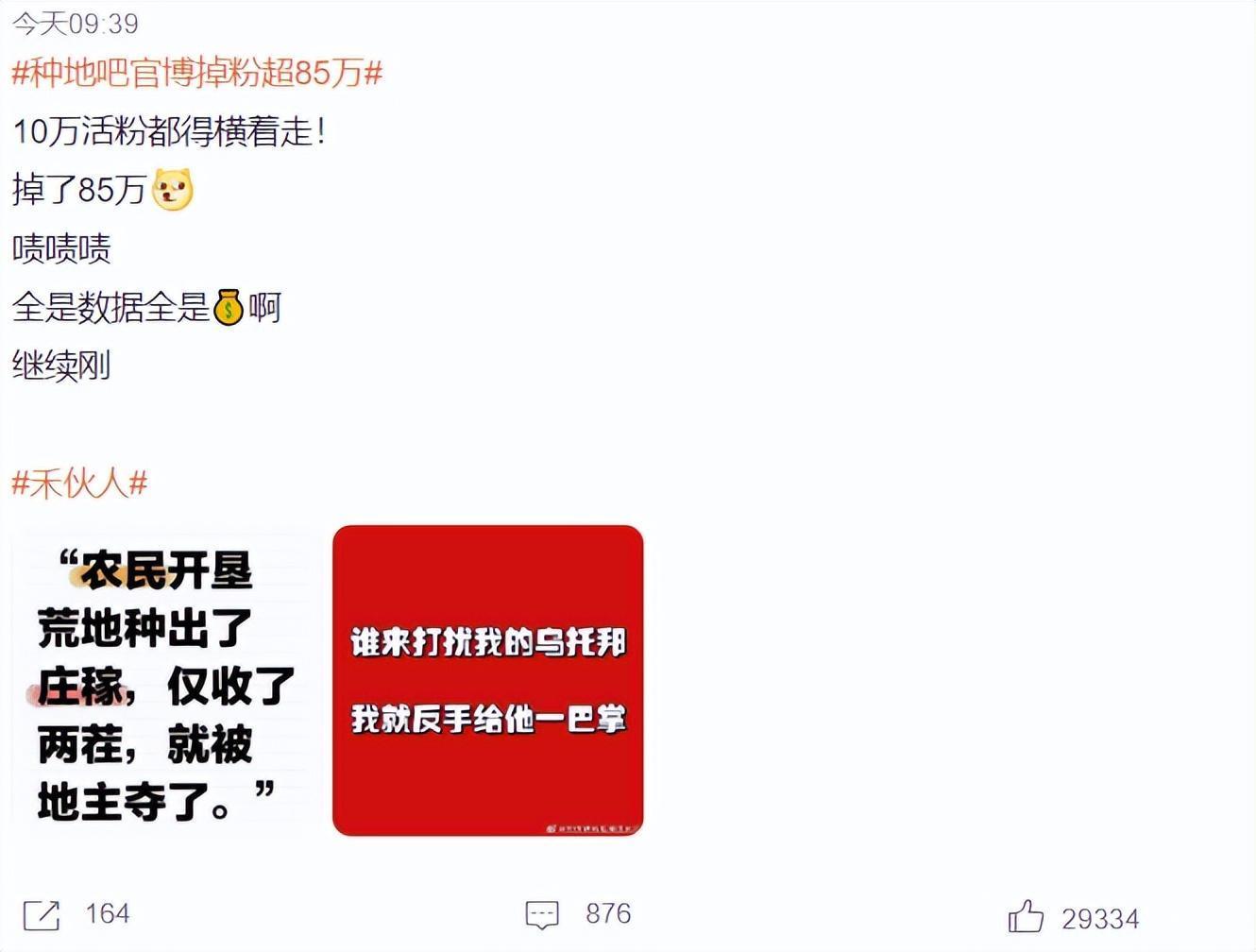Click the text line 10万活粉都得横着走
This screenshot has height=952, width=1256.
point(169,131)
